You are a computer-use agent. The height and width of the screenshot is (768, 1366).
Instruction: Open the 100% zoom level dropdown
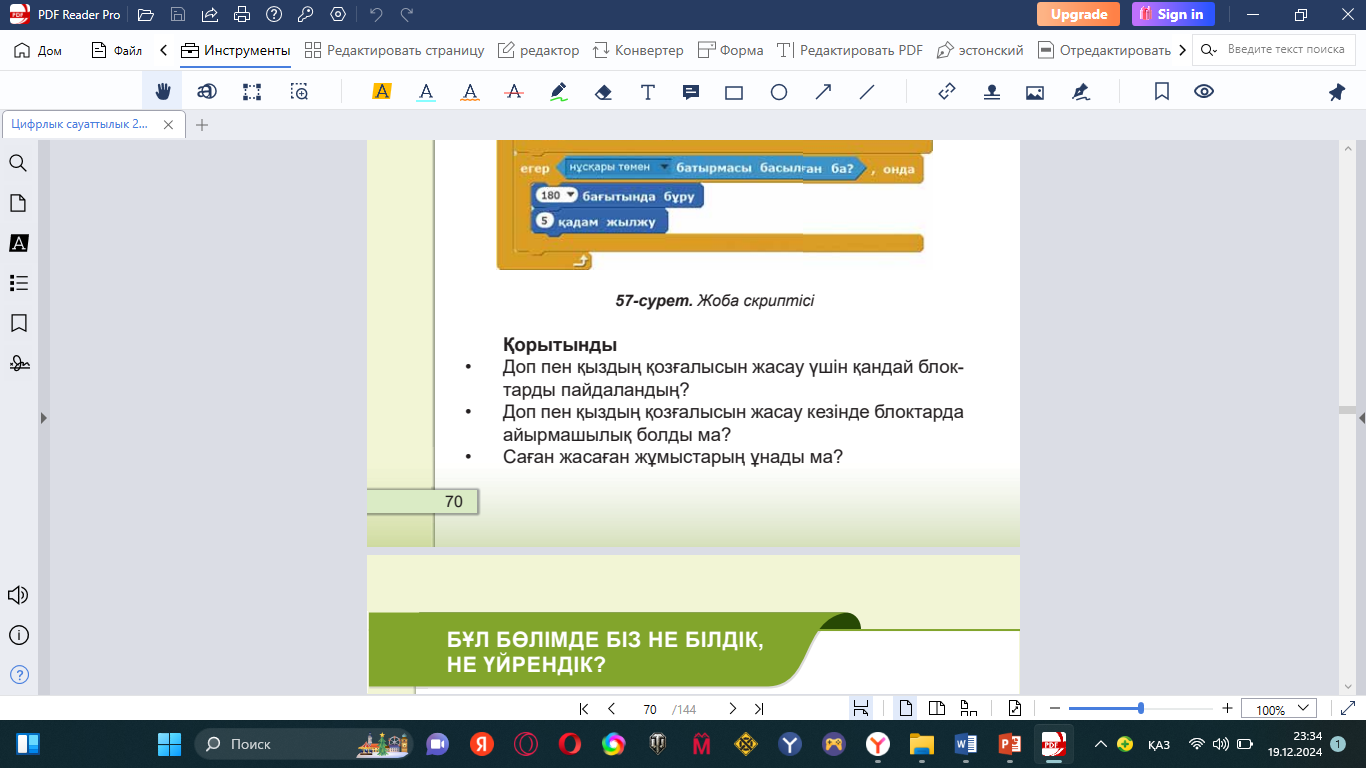pos(1278,709)
